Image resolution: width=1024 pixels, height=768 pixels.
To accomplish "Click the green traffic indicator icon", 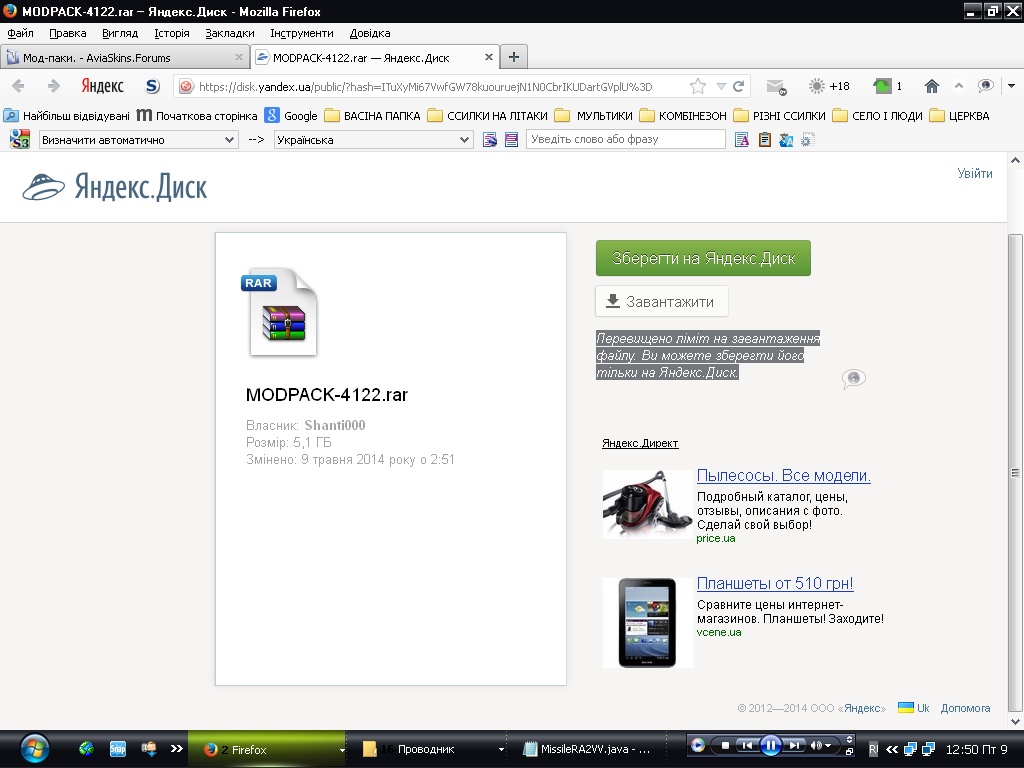I will coord(882,86).
